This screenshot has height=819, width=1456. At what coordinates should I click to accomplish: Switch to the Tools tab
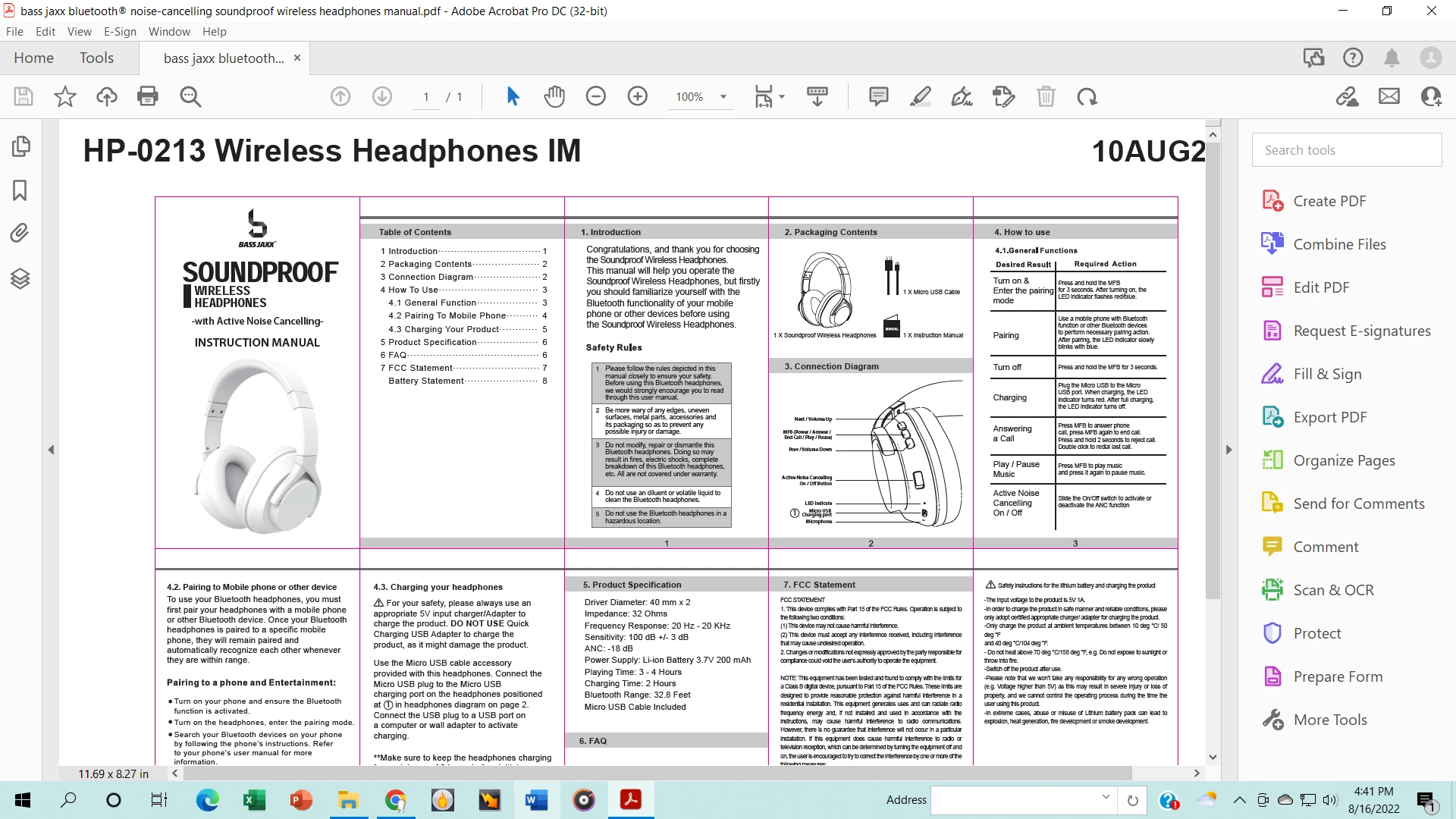click(x=96, y=58)
